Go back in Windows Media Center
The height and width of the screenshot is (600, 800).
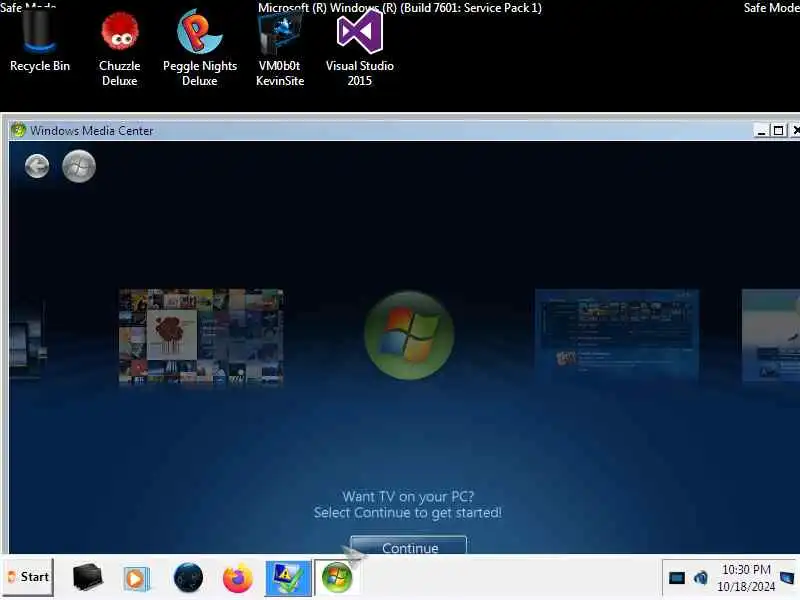[37, 166]
